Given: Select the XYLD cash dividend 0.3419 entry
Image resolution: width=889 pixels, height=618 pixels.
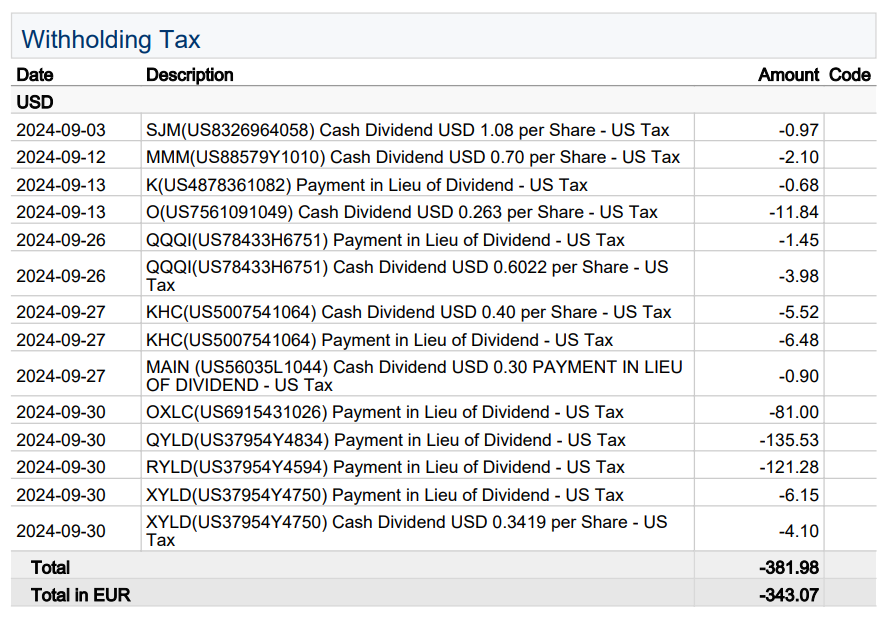Looking at the screenshot, I should click(x=406, y=531).
